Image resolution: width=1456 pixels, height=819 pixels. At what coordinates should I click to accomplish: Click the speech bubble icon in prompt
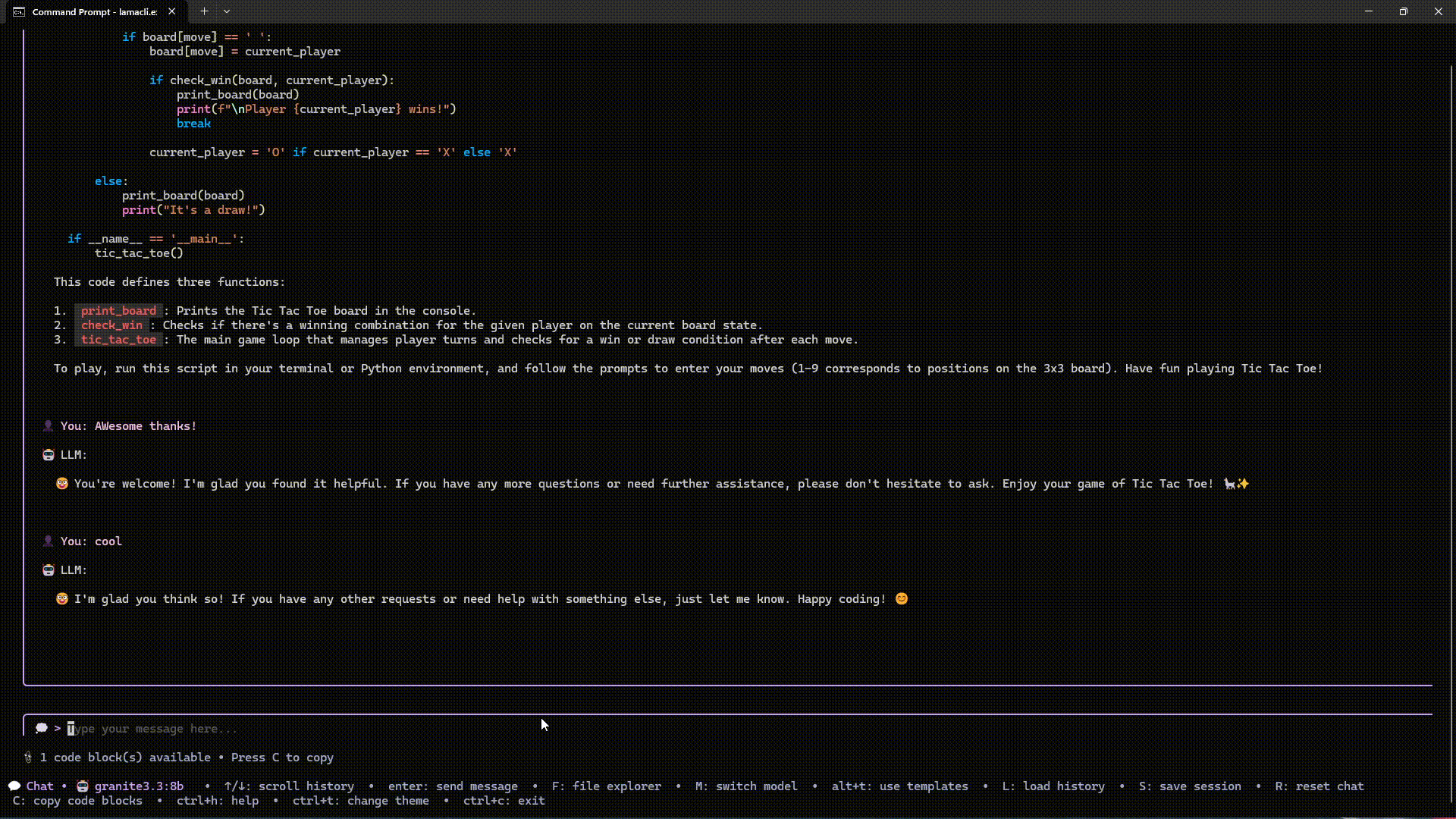pyautogui.click(x=42, y=729)
